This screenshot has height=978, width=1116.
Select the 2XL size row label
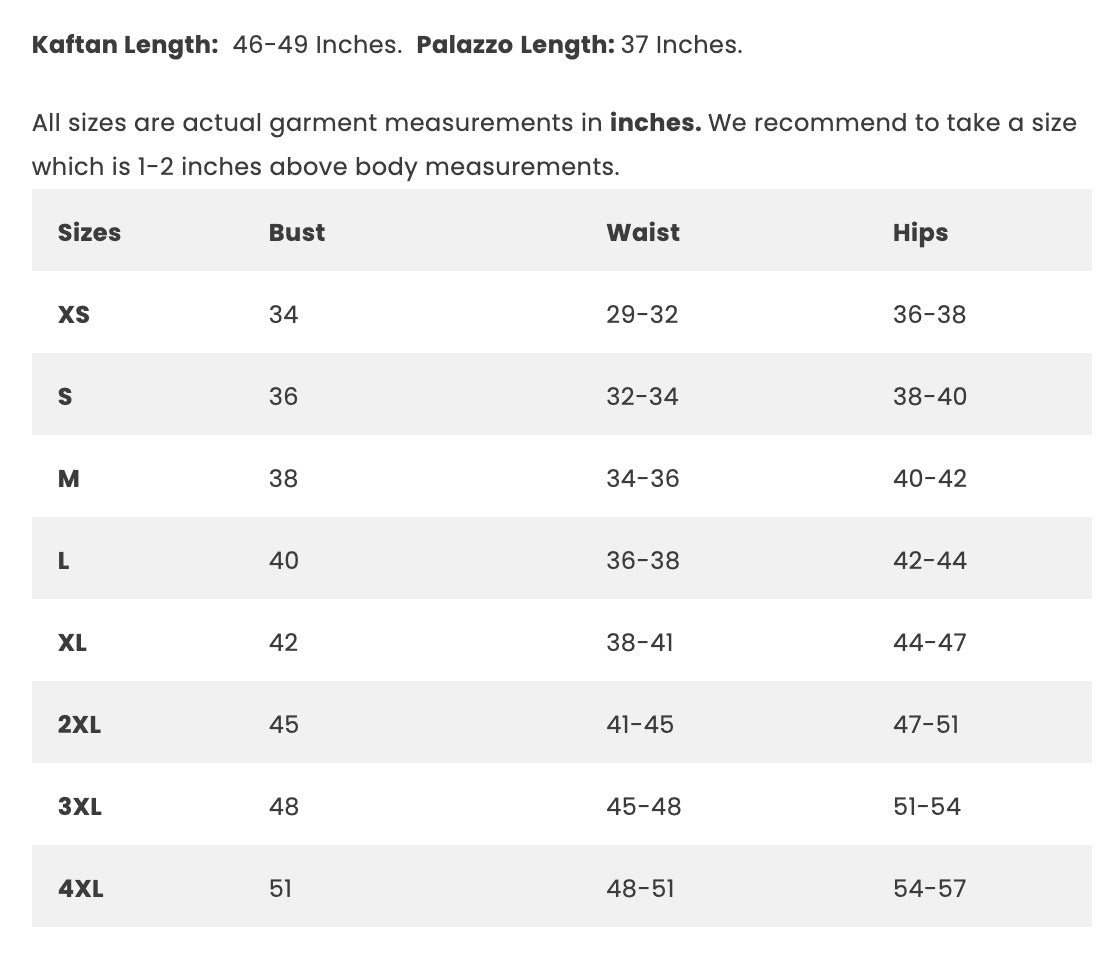(x=79, y=724)
